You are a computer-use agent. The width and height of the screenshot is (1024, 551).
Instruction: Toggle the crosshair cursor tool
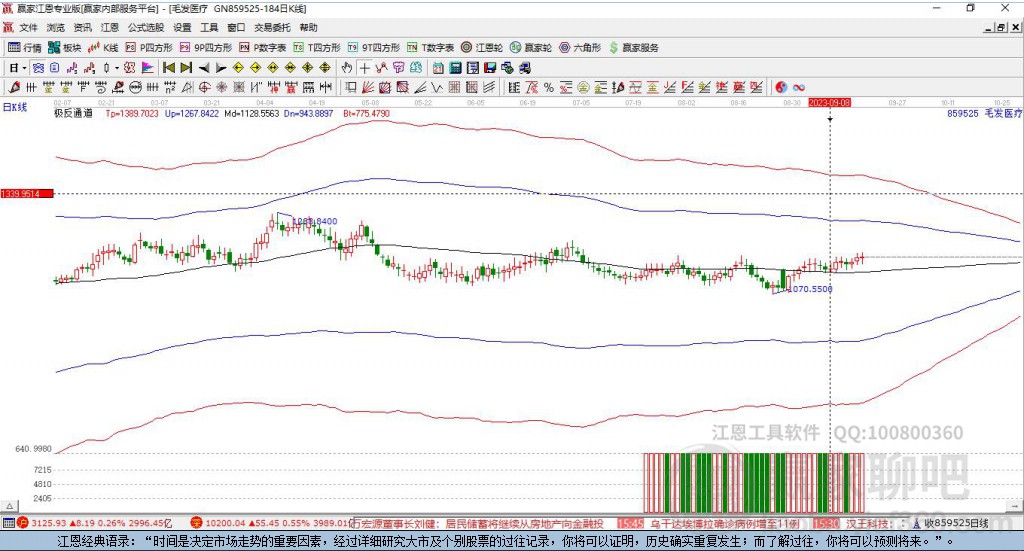364,68
